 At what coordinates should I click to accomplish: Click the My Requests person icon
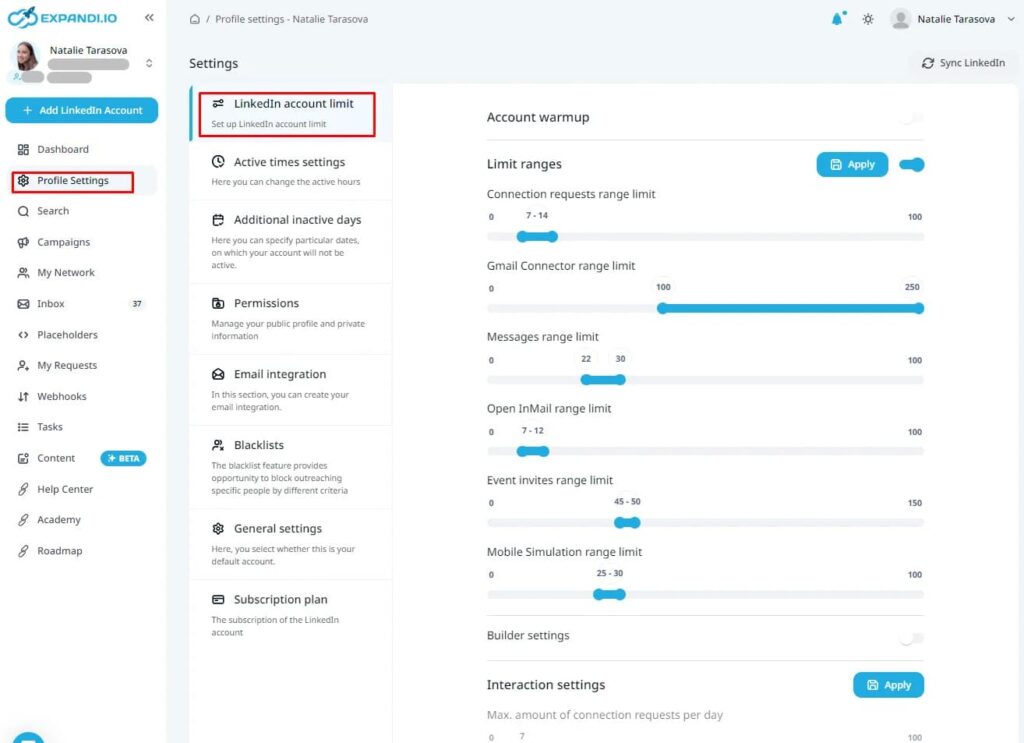point(24,366)
